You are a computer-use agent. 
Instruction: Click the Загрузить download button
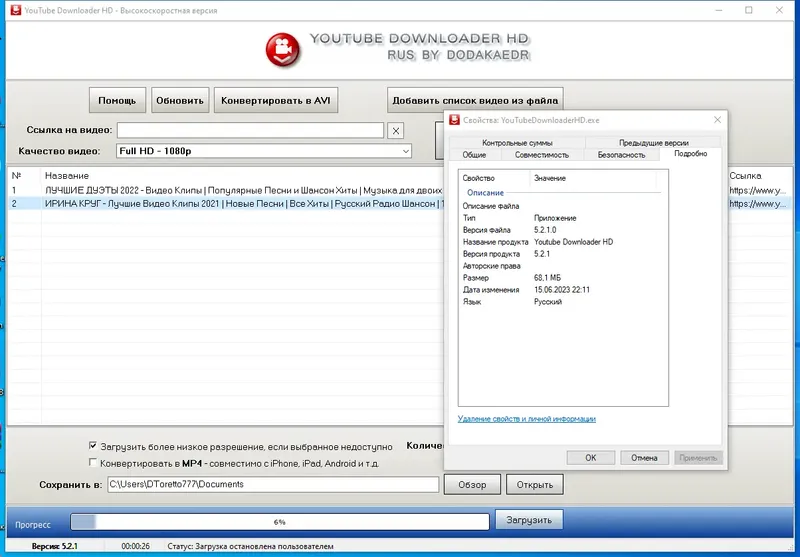click(529, 520)
